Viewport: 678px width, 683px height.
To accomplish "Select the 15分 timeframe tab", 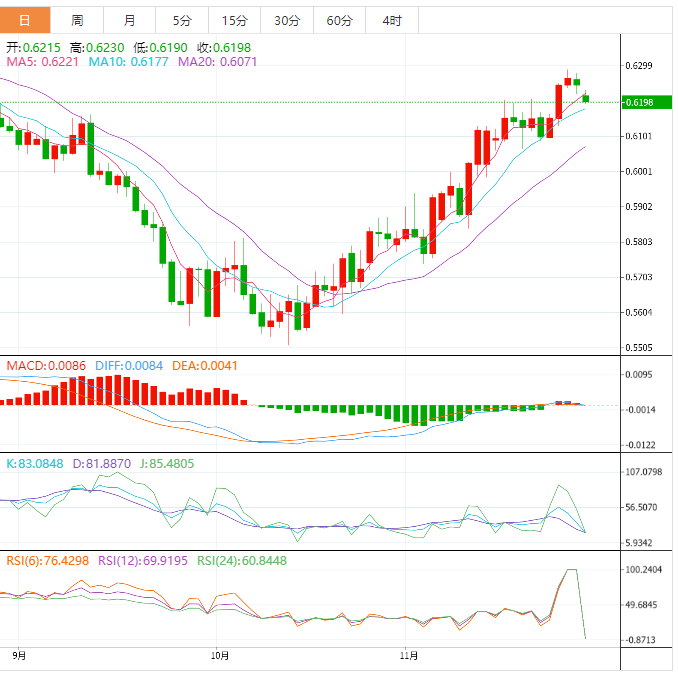I will pos(234,20).
